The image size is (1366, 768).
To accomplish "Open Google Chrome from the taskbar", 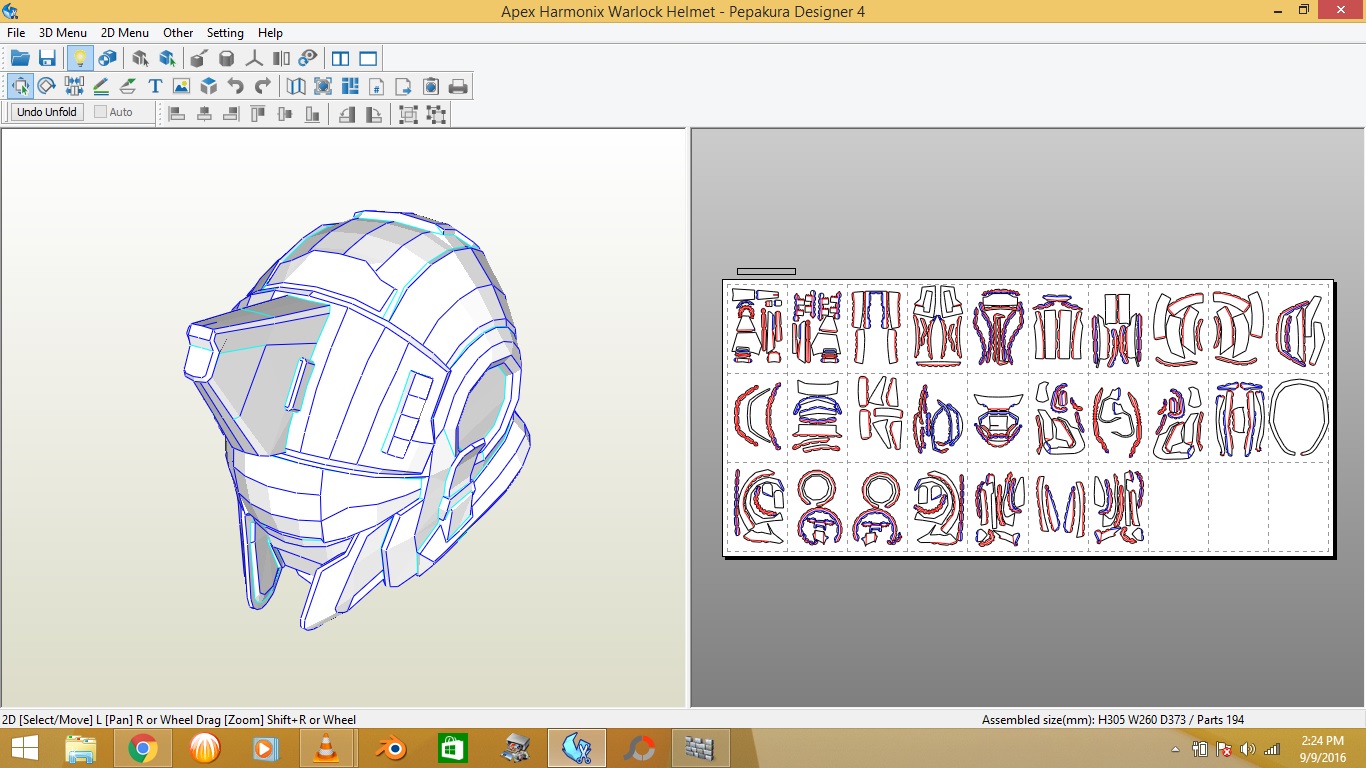I will point(143,748).
